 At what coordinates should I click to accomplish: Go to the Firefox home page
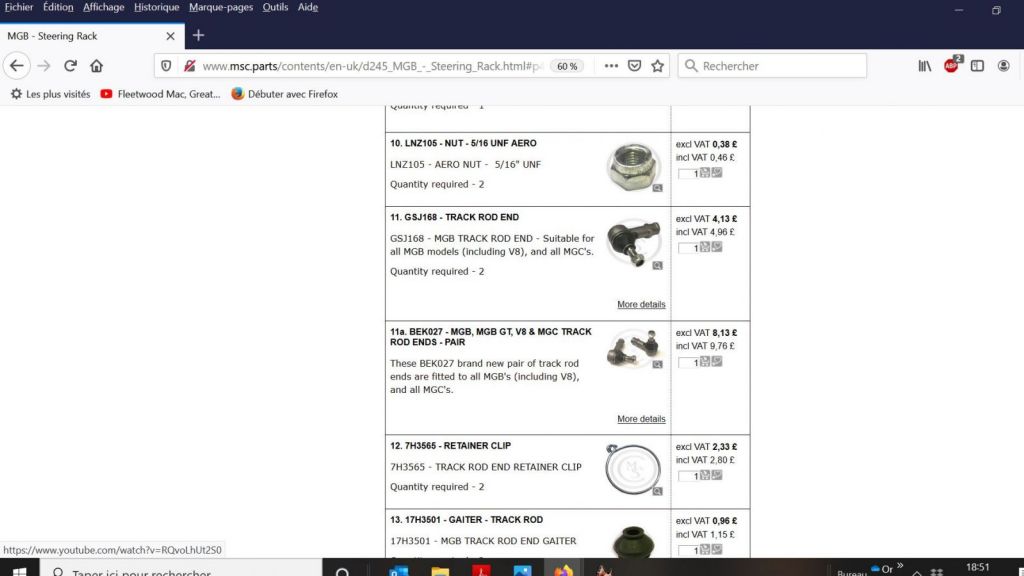tap(97, 66)
